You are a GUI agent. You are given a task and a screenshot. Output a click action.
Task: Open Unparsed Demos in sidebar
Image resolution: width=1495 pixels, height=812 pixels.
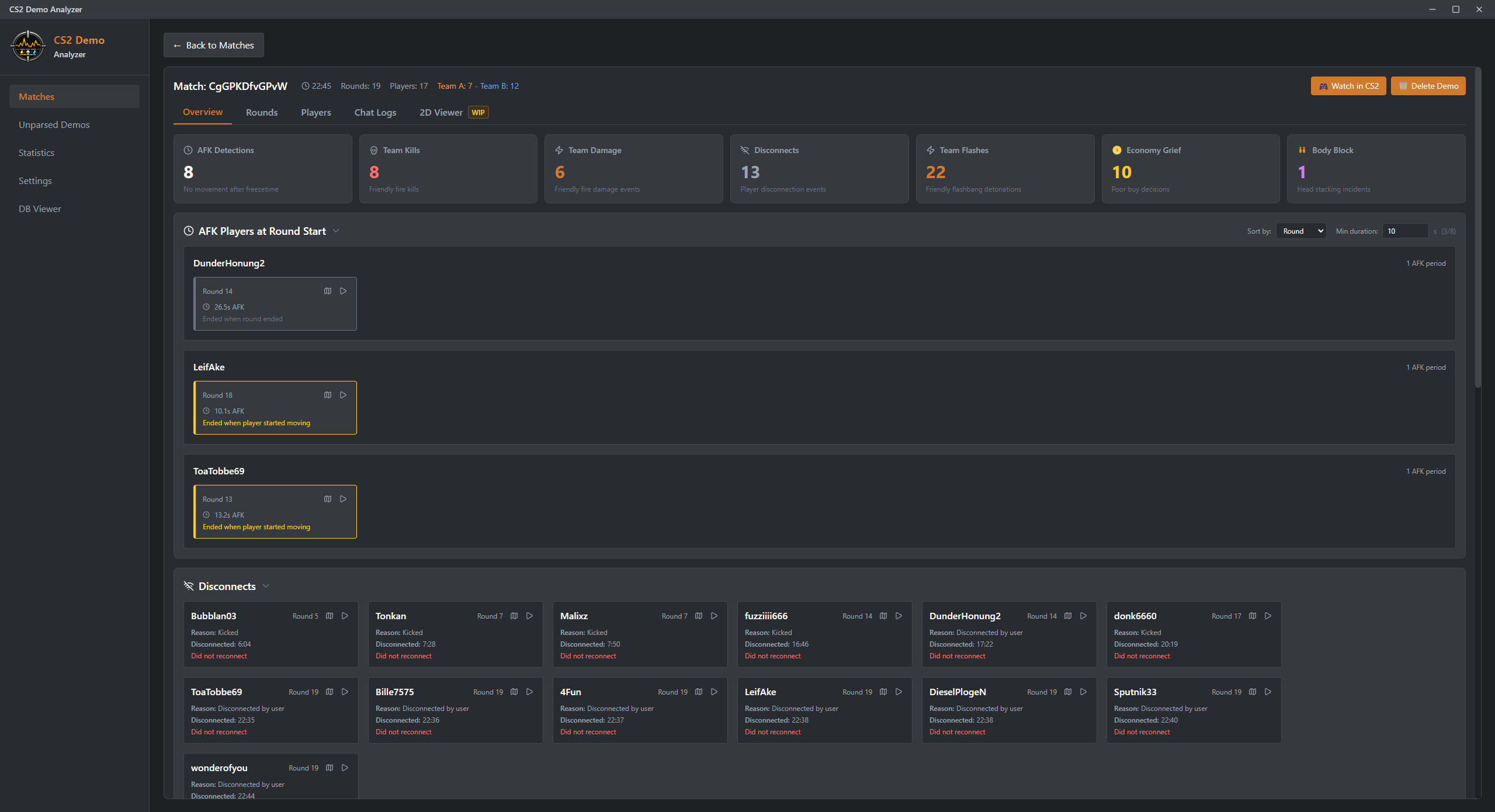(x=54, y=124)
